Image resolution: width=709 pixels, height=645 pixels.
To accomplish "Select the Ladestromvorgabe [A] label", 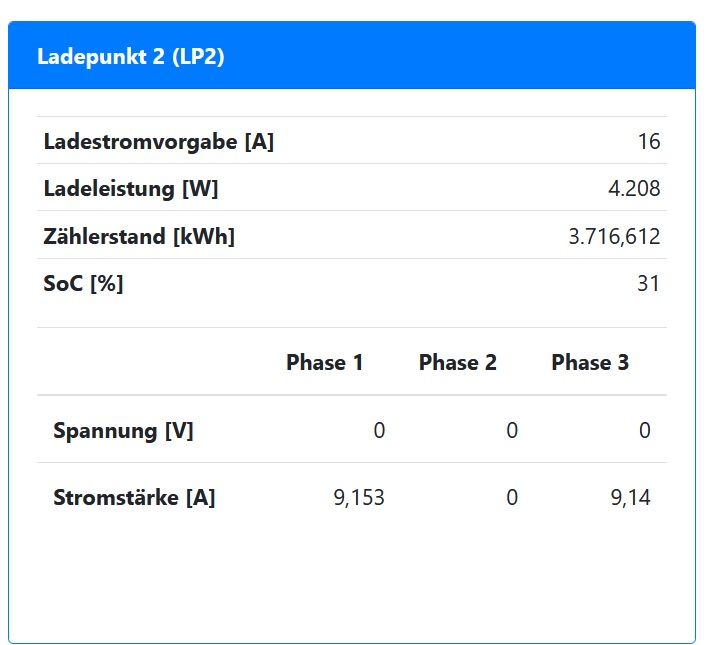I will pos(158,142).
